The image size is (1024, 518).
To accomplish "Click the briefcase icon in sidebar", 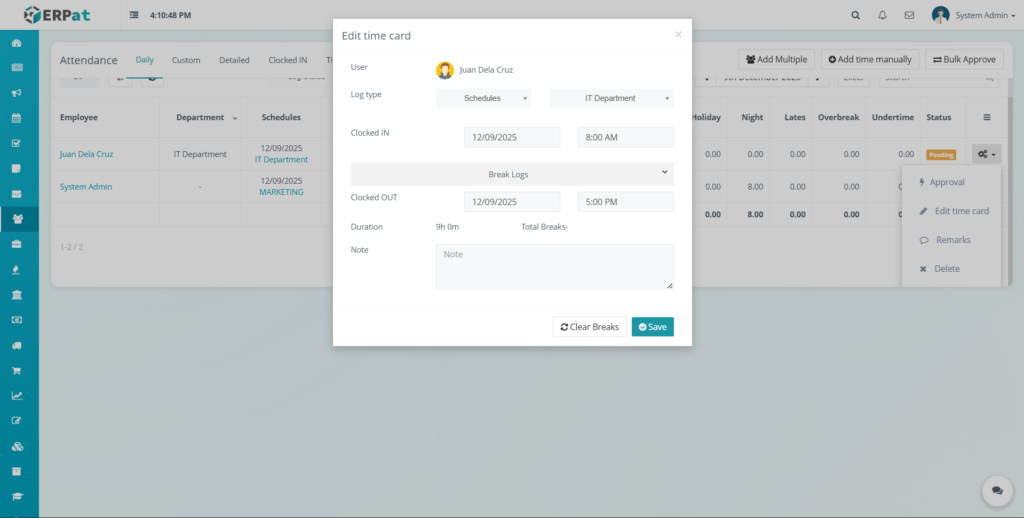I will point(17,244).
